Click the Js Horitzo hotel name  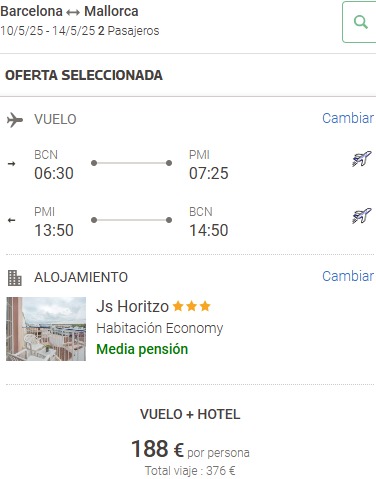(133, 306)
